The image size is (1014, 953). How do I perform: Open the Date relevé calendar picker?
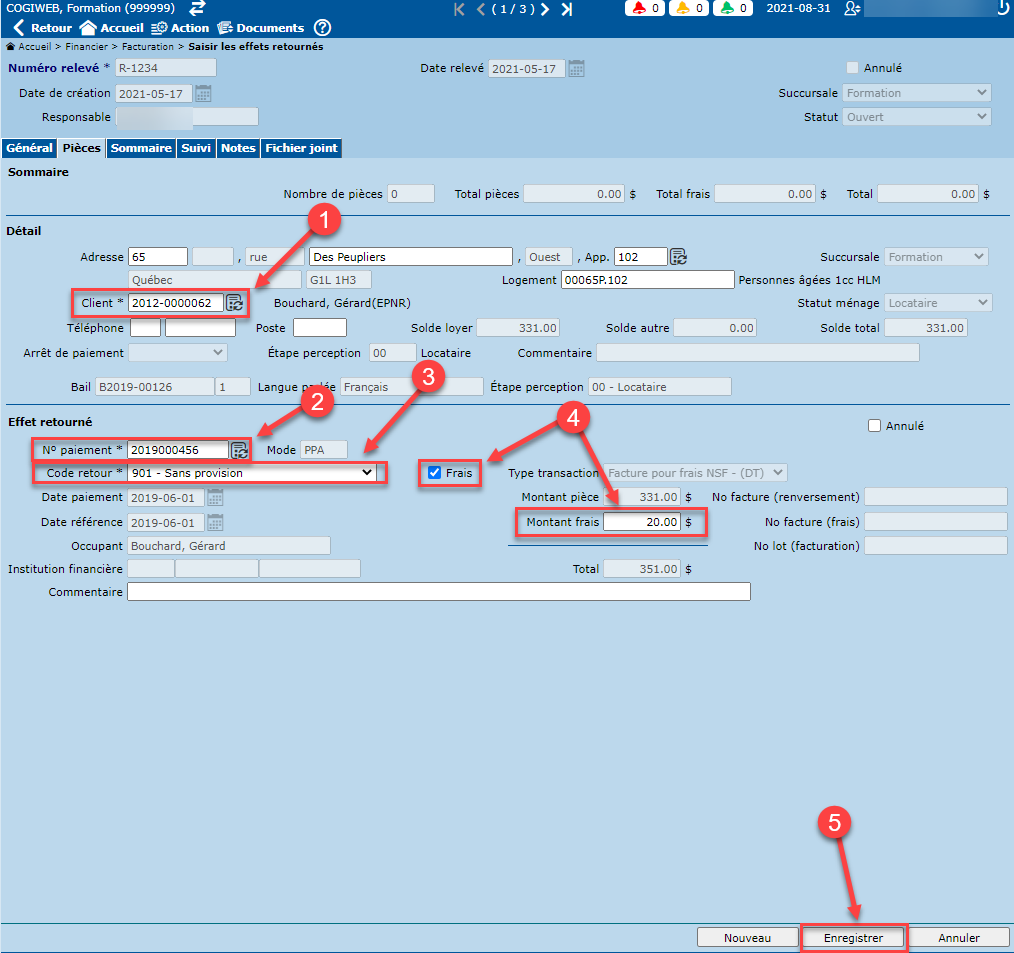(576, 69)
